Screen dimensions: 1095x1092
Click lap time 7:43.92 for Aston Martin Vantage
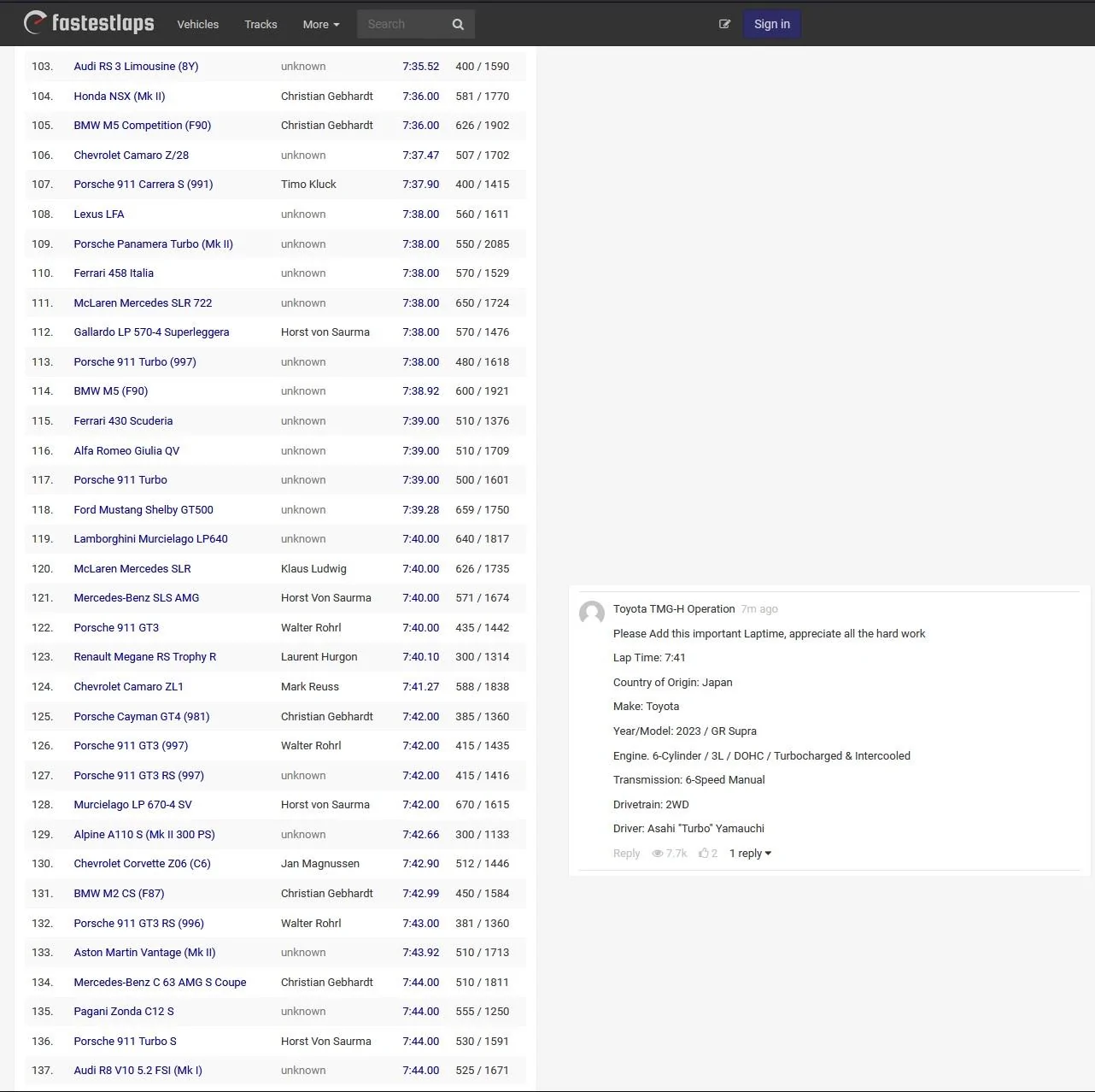pos(421,953)
